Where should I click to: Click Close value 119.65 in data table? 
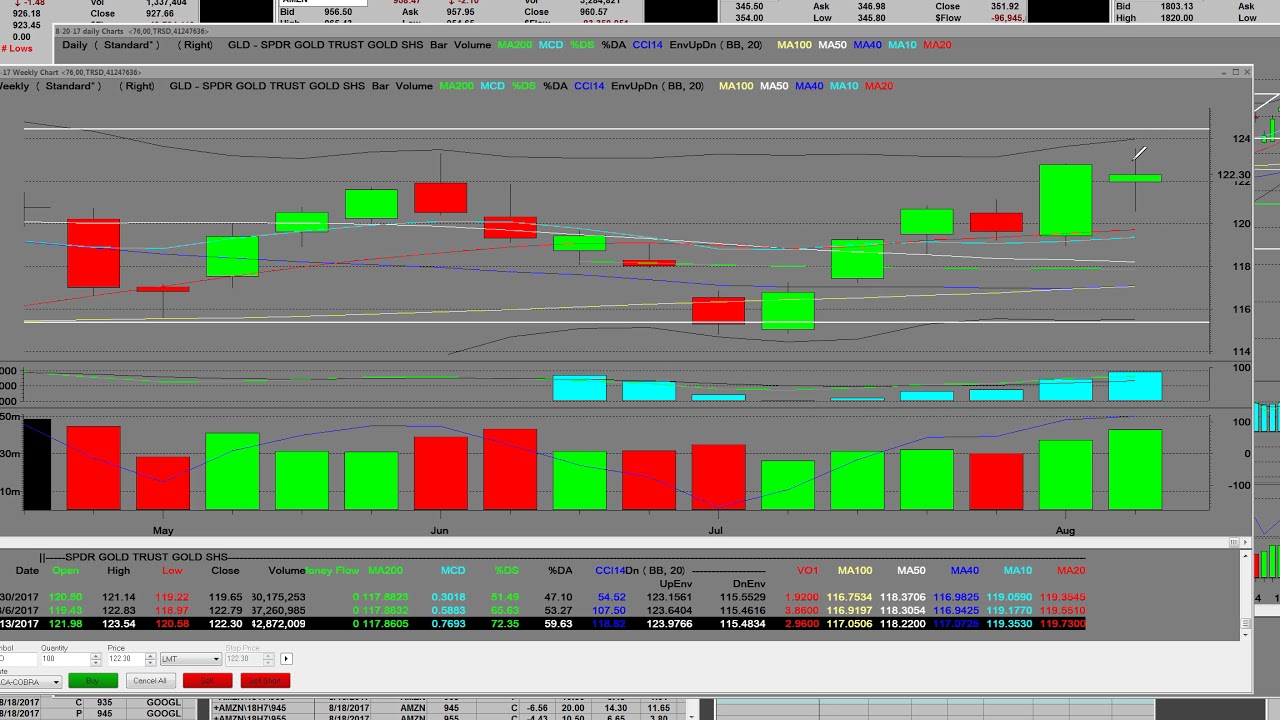tap(226, 597)
